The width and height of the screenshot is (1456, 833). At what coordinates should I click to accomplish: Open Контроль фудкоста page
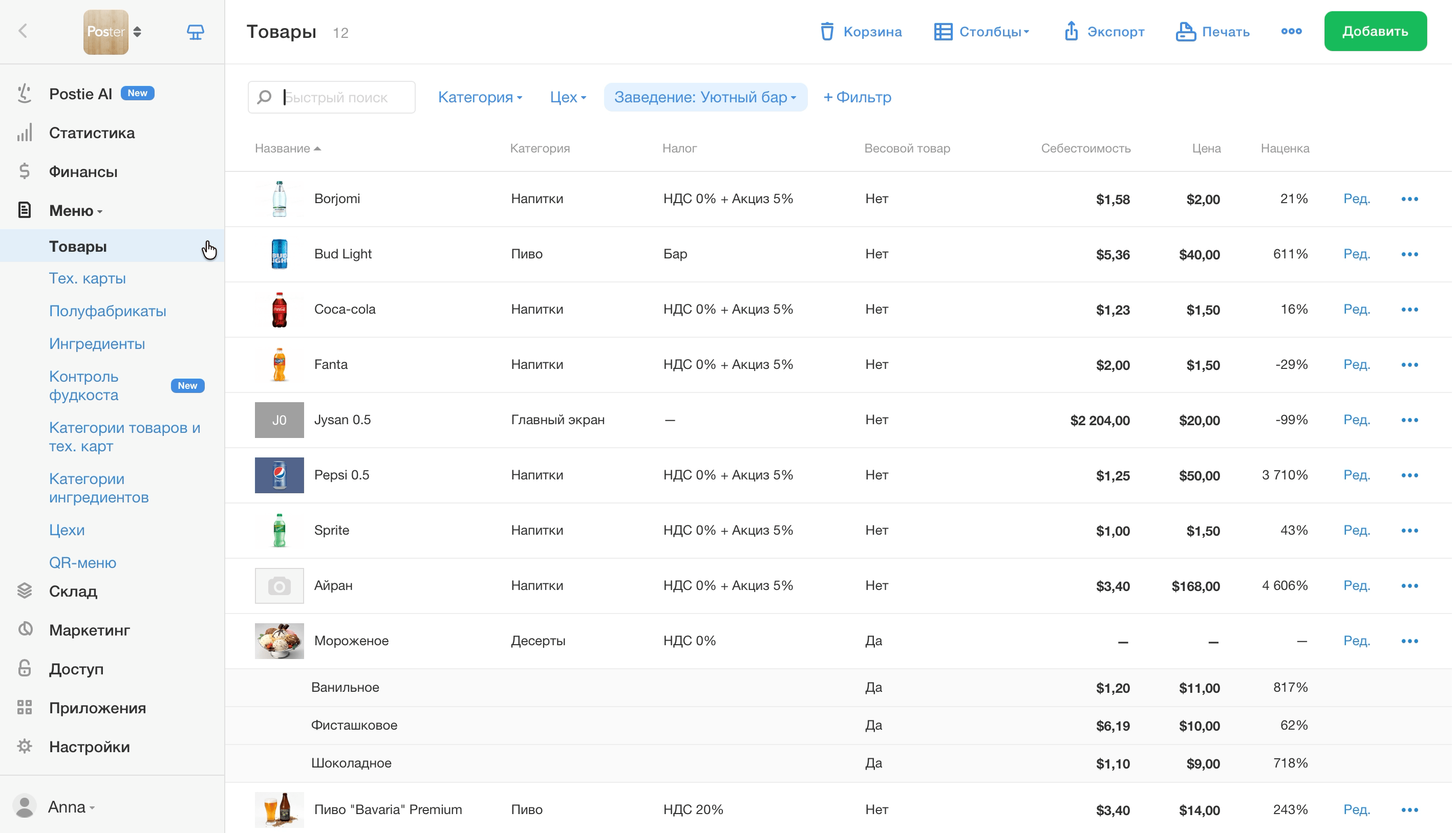[84, 386]
